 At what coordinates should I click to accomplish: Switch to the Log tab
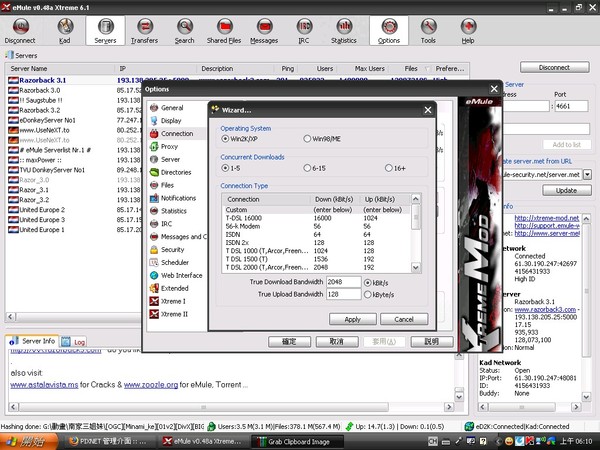coord(74,342)
